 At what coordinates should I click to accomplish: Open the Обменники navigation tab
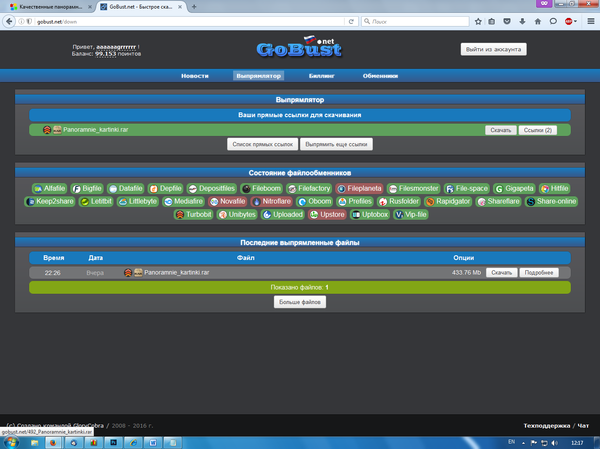381,76
